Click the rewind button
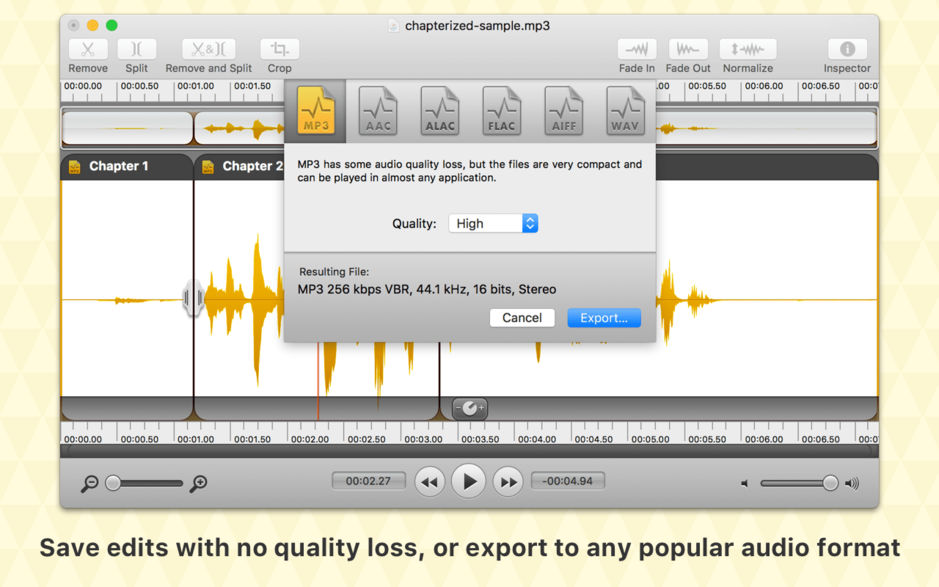Screen dimensions: 939x587 [x=429, y=482]
